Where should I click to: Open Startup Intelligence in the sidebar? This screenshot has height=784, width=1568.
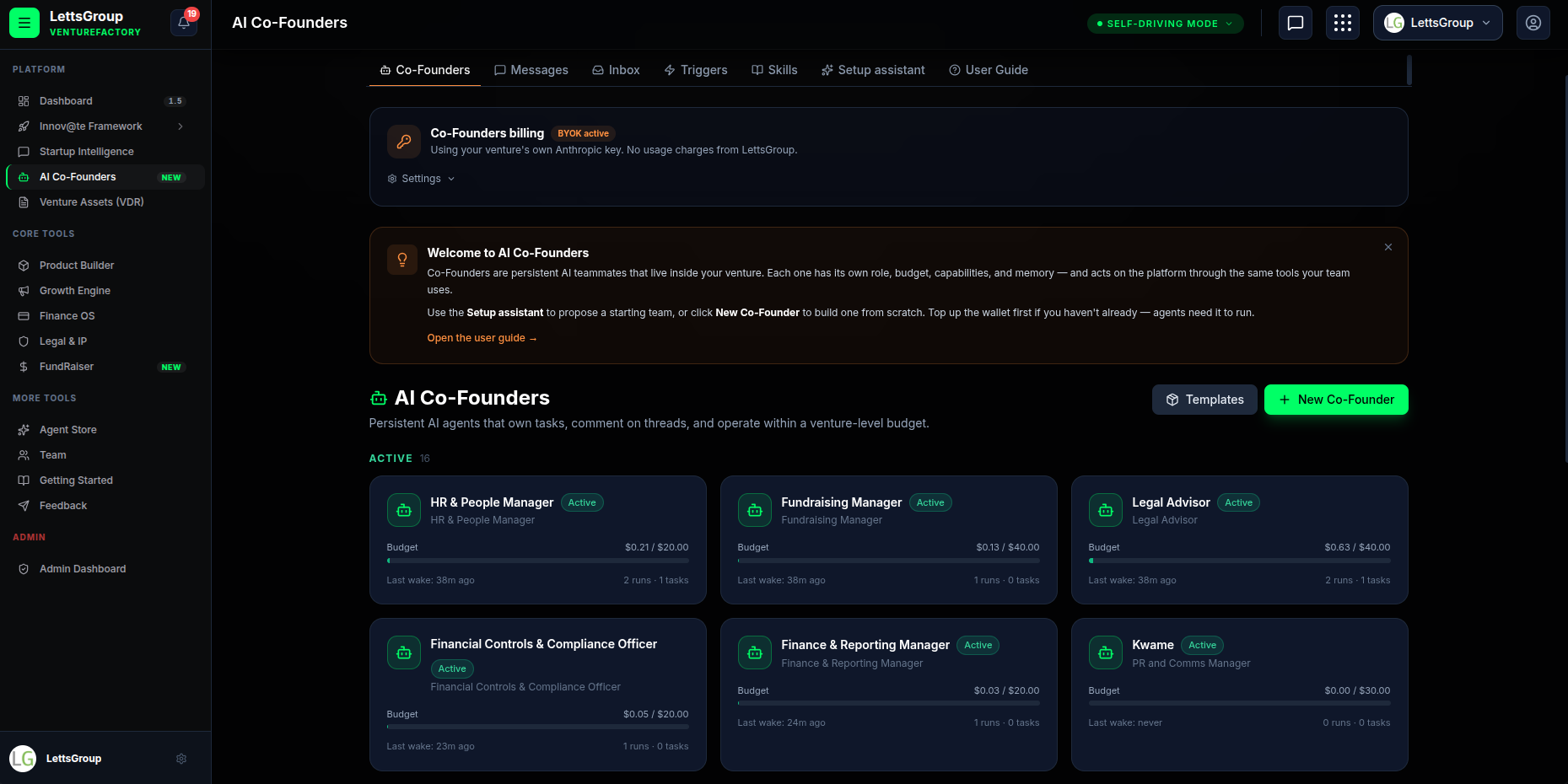(105, 152)
